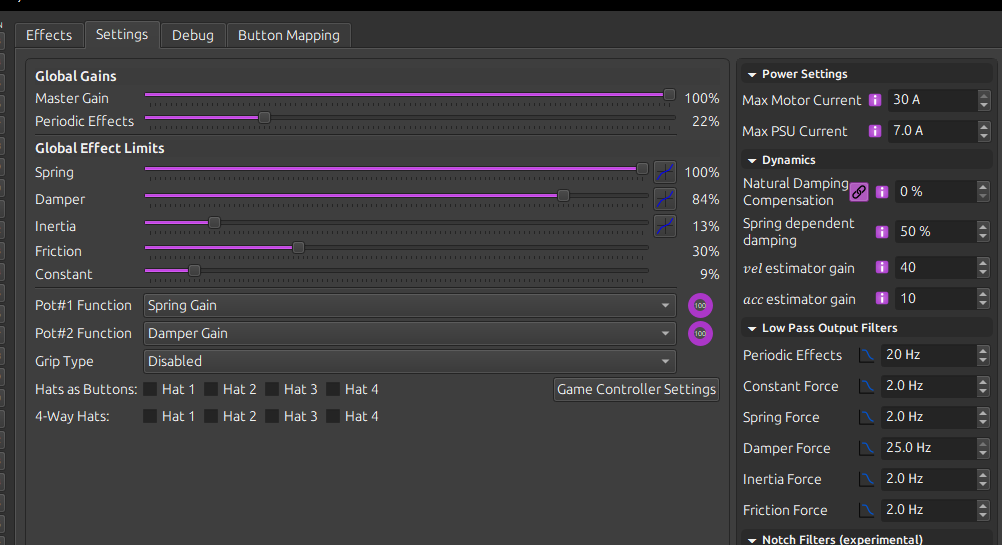
Task: Click the Pot#1 Function purple gain indicator
Action: click(701, 306)
